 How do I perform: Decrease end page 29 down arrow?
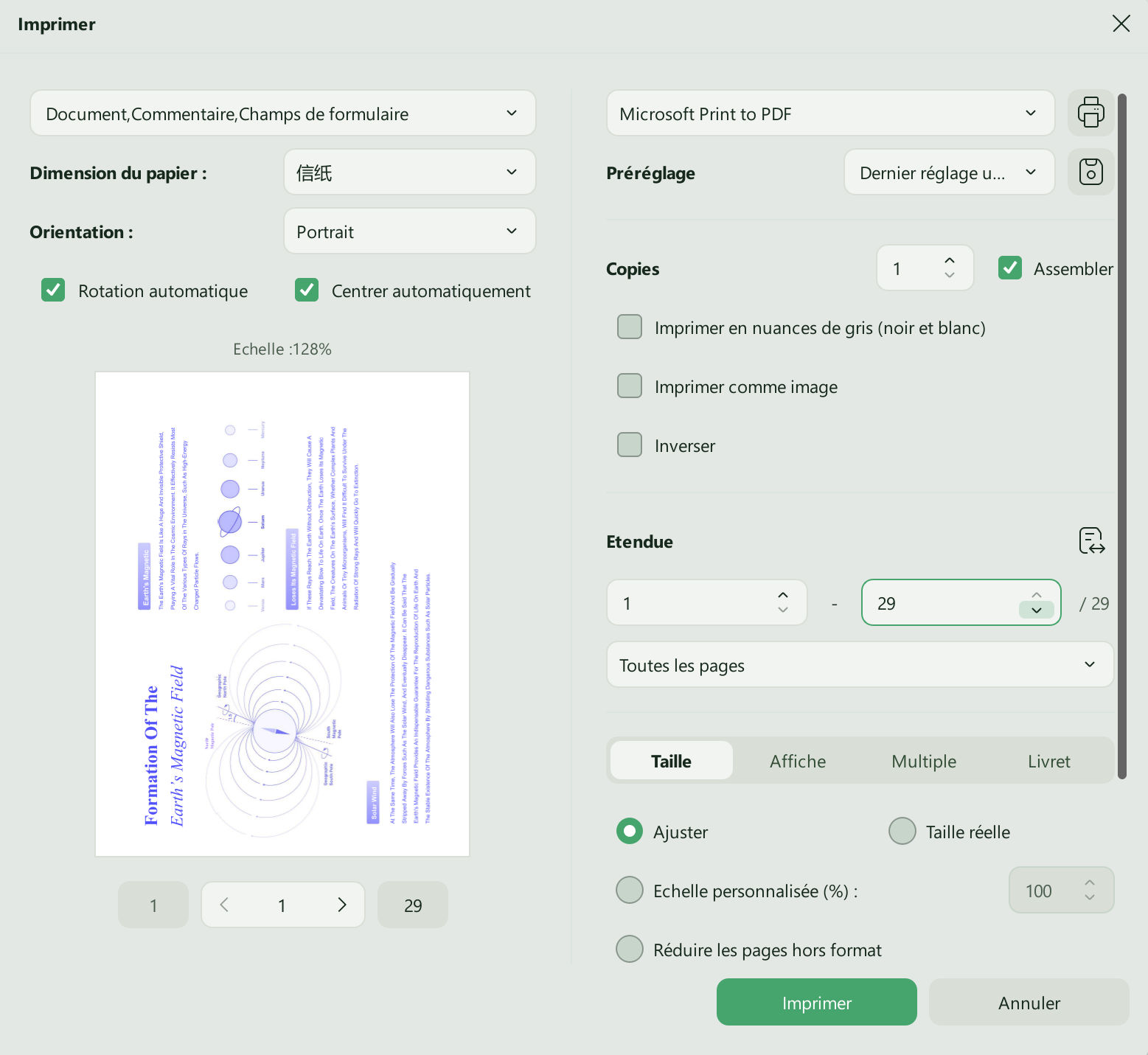(1037, 610)
